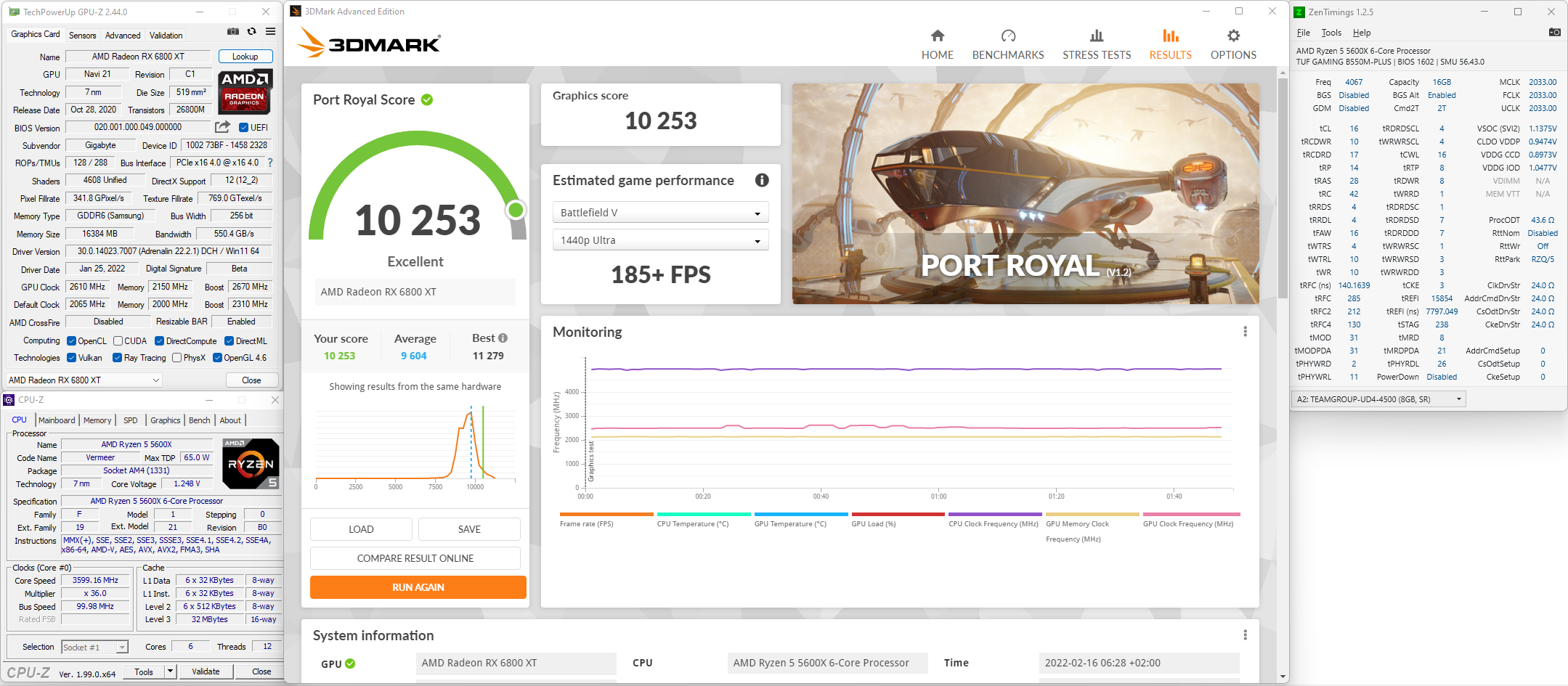Toggle the Vulkan checkbox
Image resolution: width=1568 pixels, height=686 pixels.
click(71, 358)
